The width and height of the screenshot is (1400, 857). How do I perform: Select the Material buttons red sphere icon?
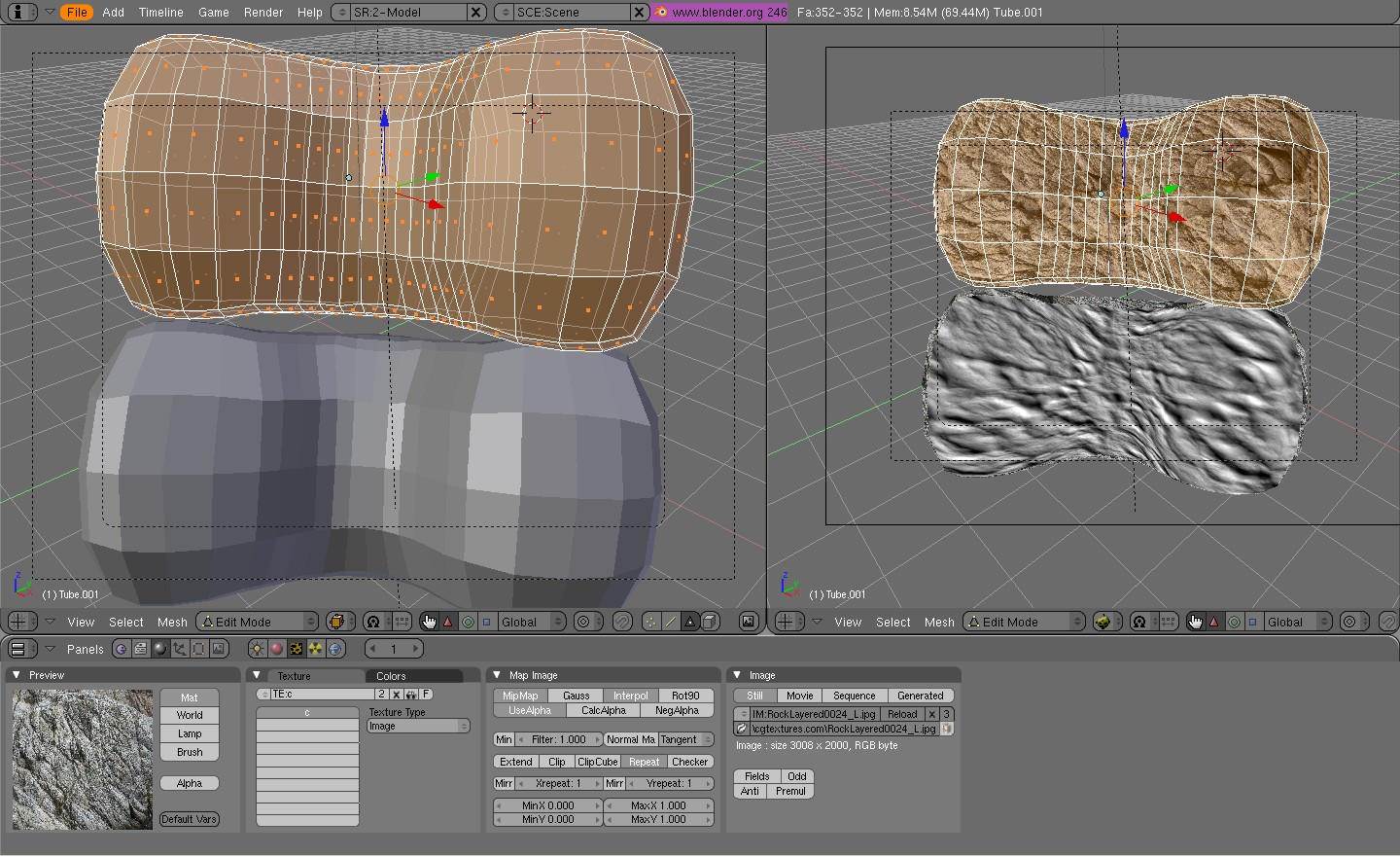[277, 649]
